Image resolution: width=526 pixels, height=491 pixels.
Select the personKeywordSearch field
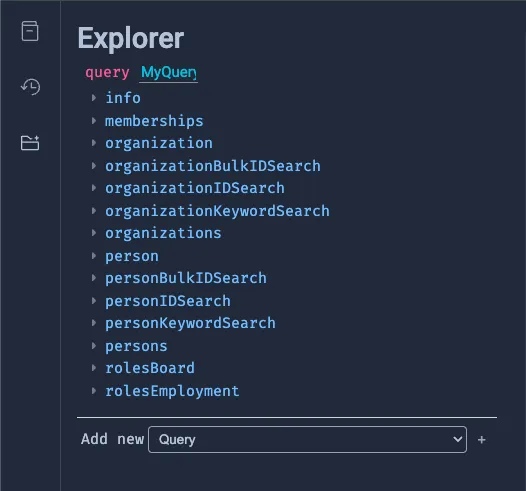coord(190,323)
